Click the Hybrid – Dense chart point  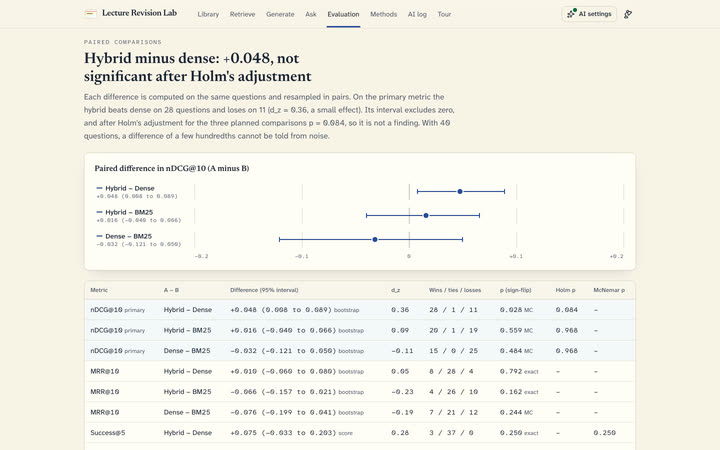coord(460,191)
